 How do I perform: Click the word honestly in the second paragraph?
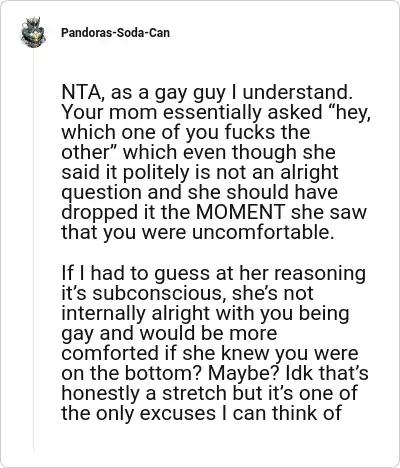click(101, 394)
